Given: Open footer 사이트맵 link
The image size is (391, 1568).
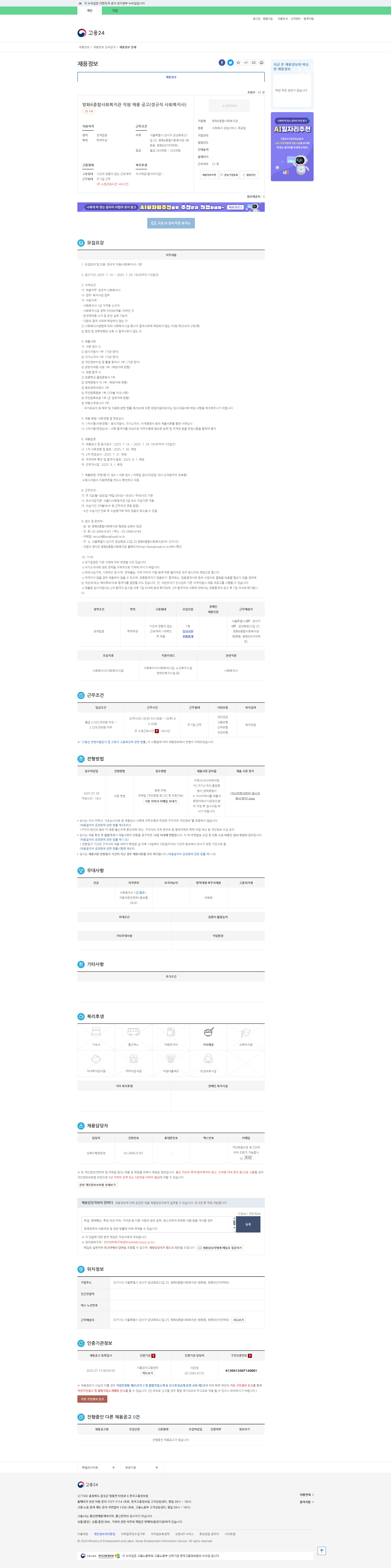Looking at the screenshot, I should (230, 1534).
